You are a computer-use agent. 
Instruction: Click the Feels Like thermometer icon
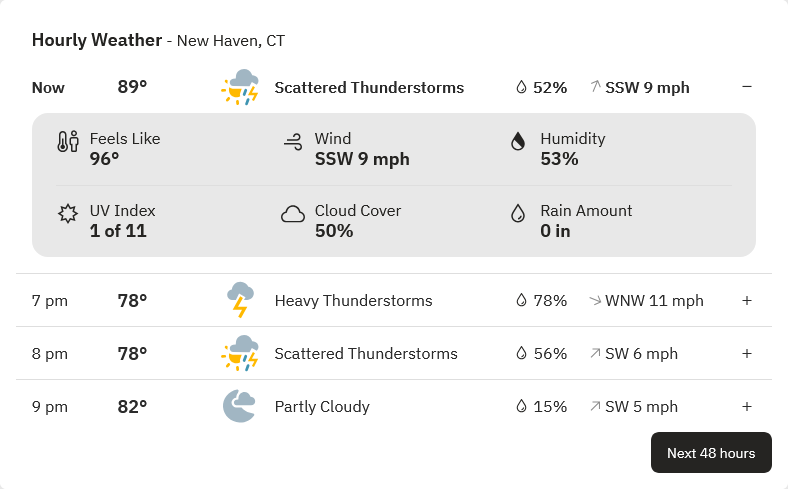tap(68, 141)
